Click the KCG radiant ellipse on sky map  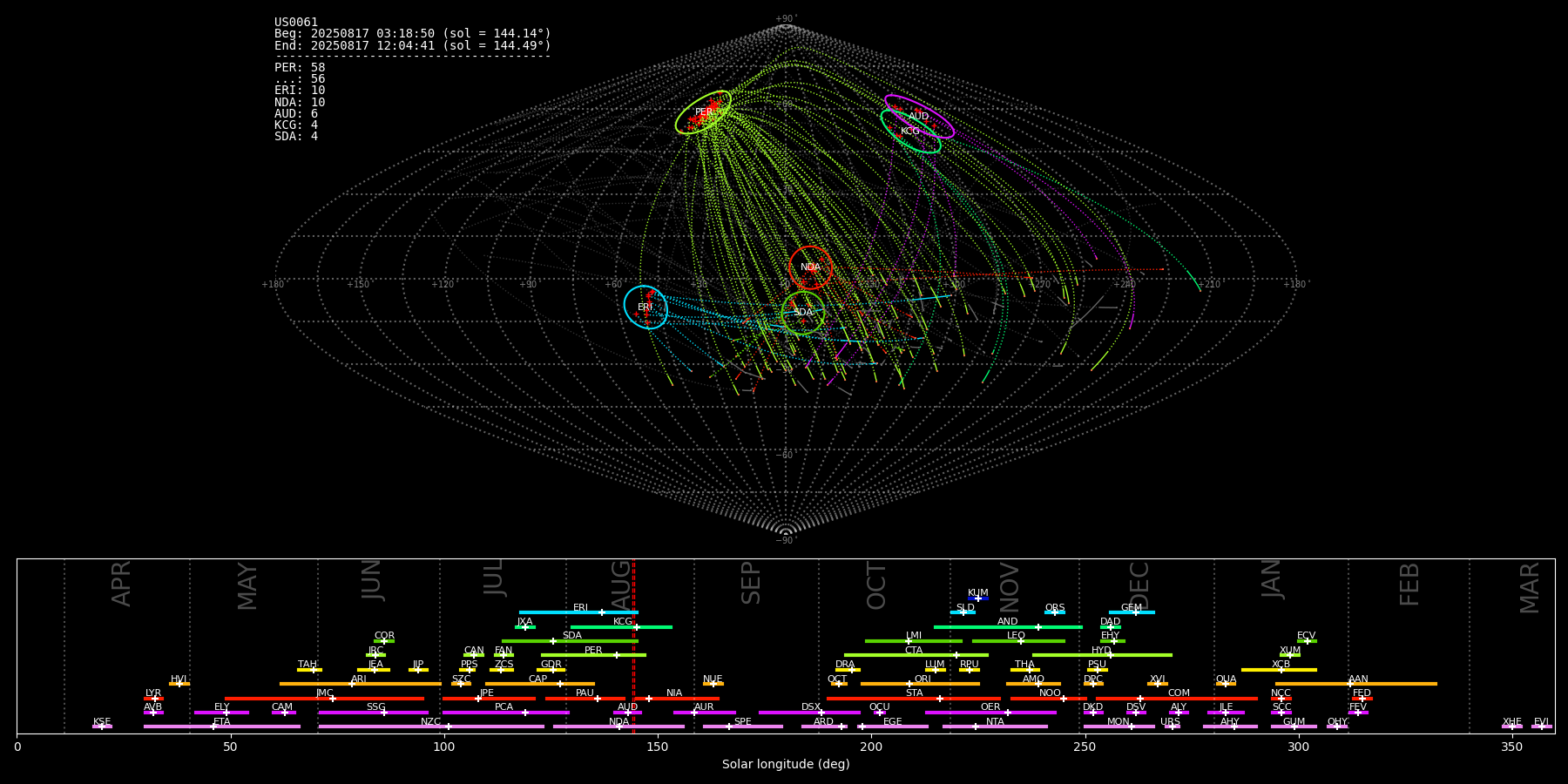tap(910, 132)
